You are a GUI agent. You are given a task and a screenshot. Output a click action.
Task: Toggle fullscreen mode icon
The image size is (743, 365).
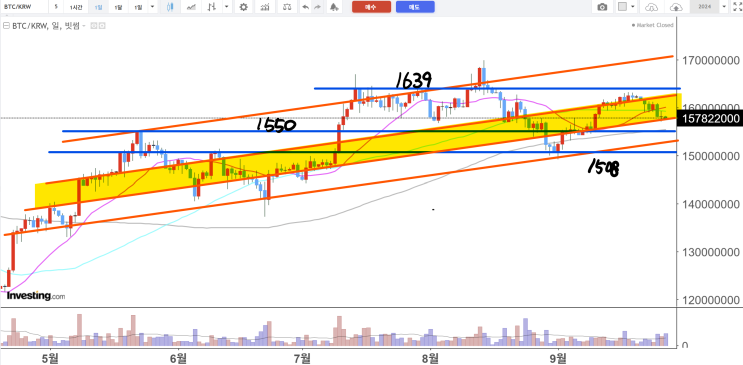737,7
